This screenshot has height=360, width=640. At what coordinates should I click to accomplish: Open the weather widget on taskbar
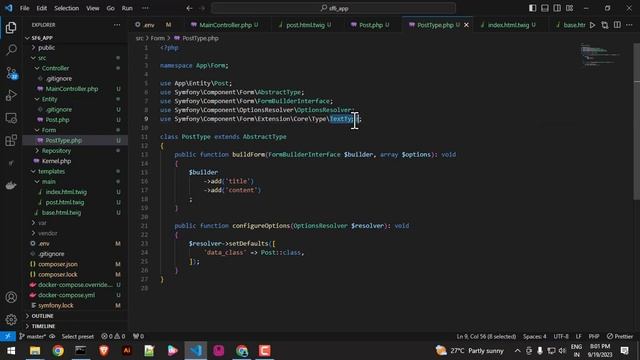click(469, 351)
